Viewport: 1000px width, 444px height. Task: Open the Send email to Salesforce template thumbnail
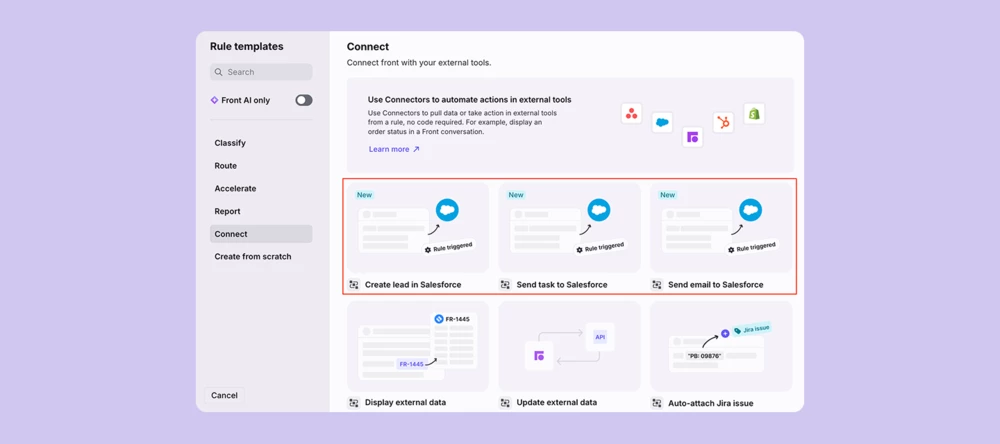721,228
